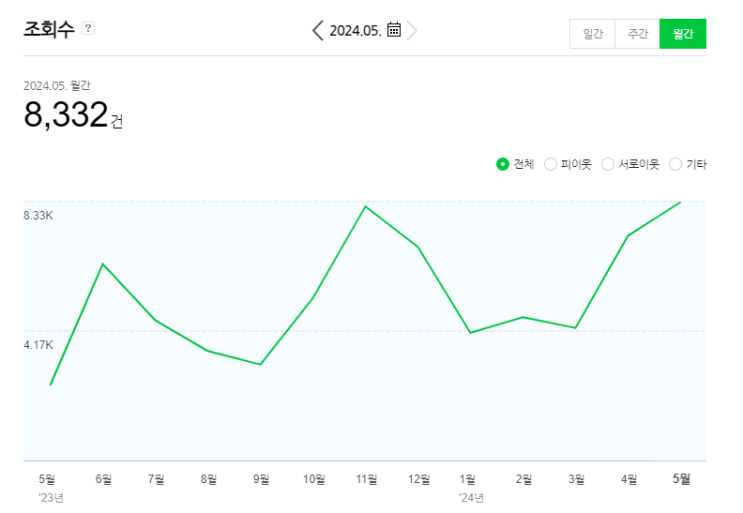The image size is (743, 513).
Task: Switch to the 일간 daily tab
Action: (592, 34)
